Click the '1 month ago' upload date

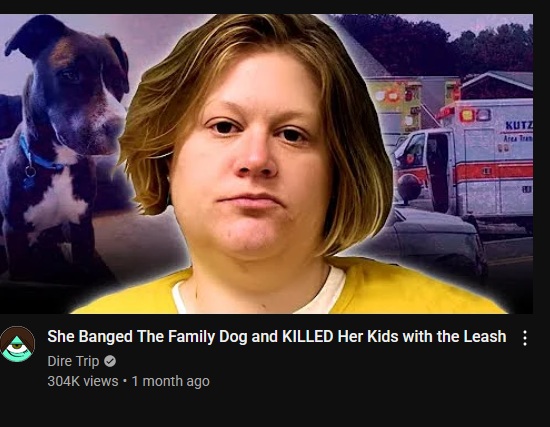point(170,381)
